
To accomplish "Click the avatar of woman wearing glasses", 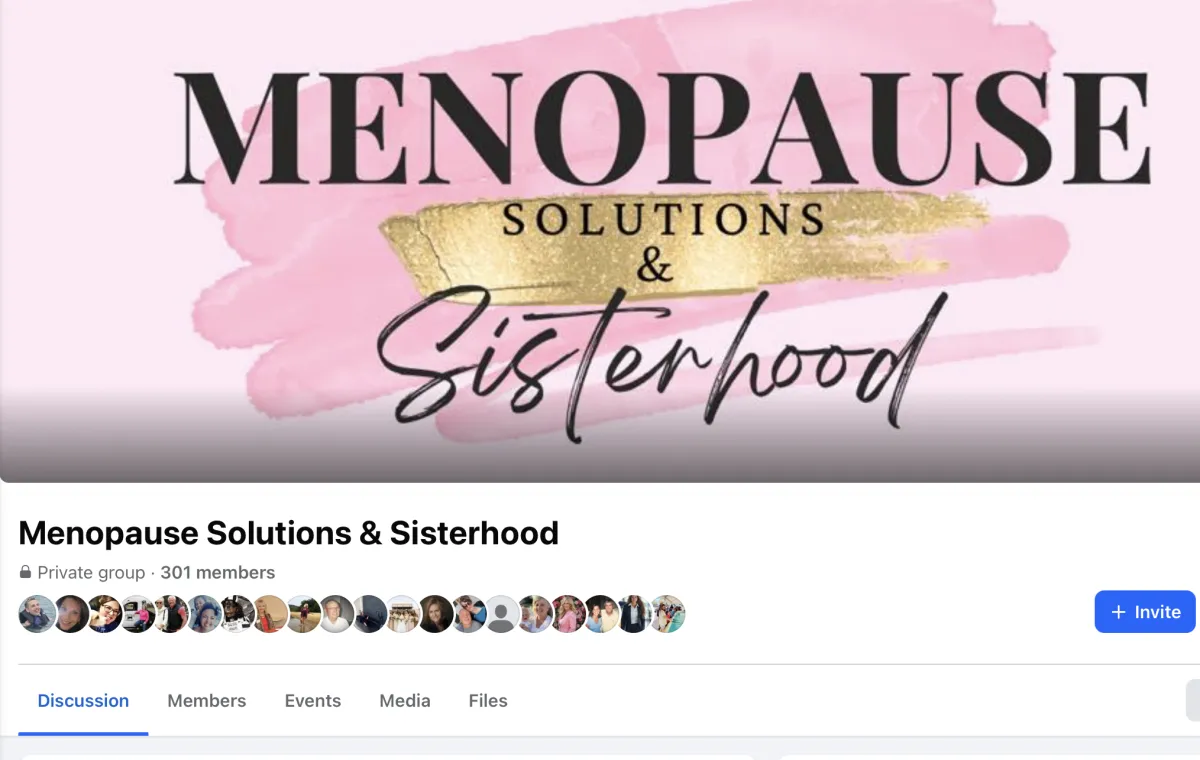I will click(x=104, y=614).
